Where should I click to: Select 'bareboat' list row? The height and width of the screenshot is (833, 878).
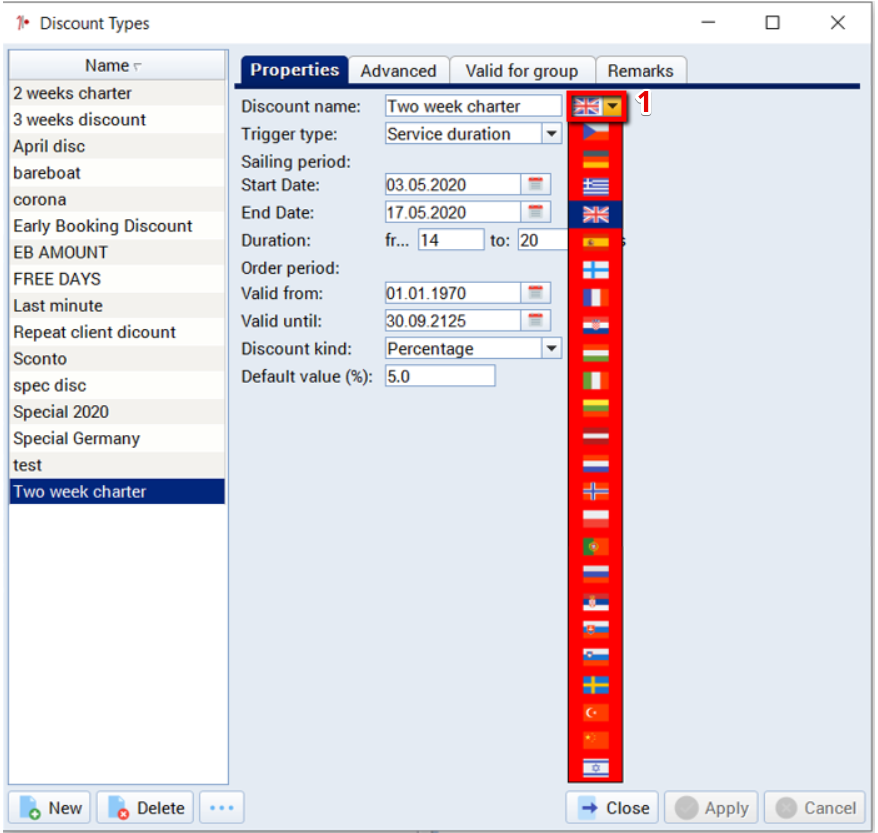117,172
